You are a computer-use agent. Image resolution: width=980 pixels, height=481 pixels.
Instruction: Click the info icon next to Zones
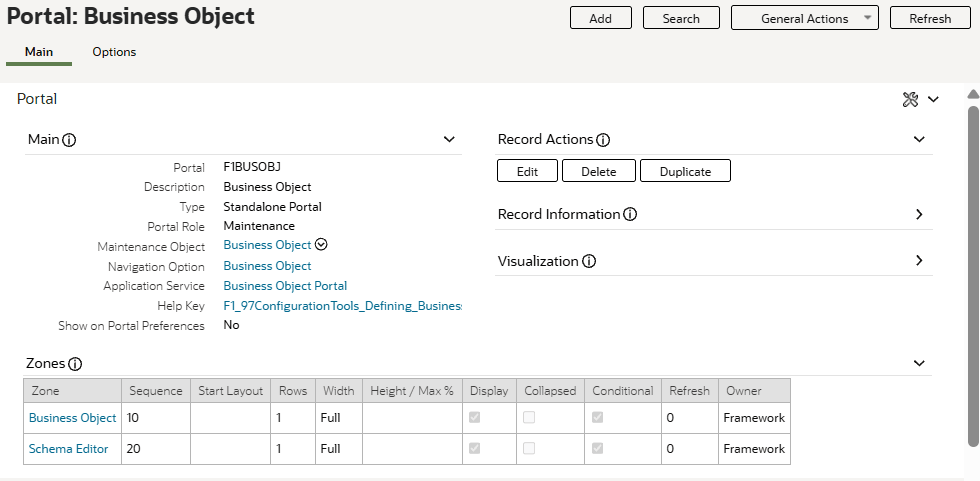pyautogui.click(x=75, y=364)
